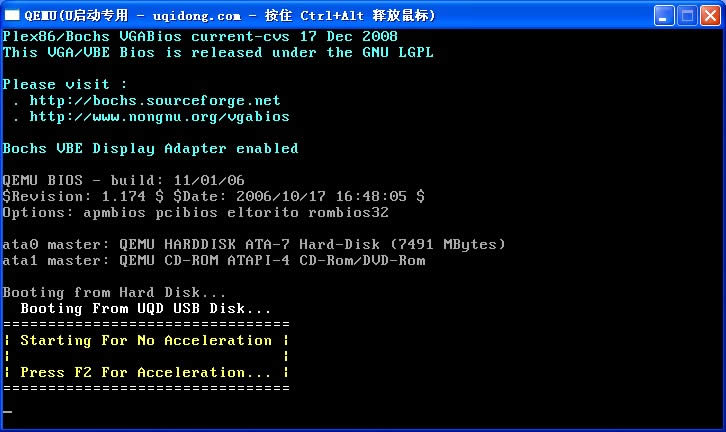The image size is (726, 432).
Task: Click the 'ata1 master' CD-ROM line
Action: [x=214, y=260]
